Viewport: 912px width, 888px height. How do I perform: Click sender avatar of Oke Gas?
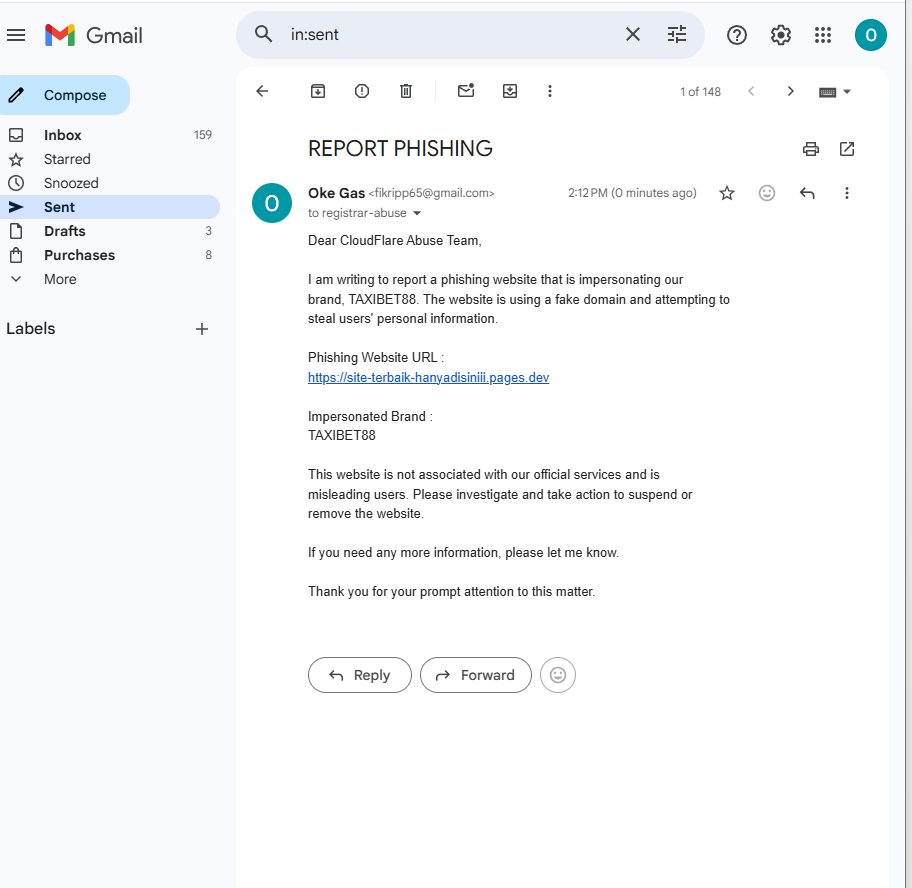click(x=272, y=203)
